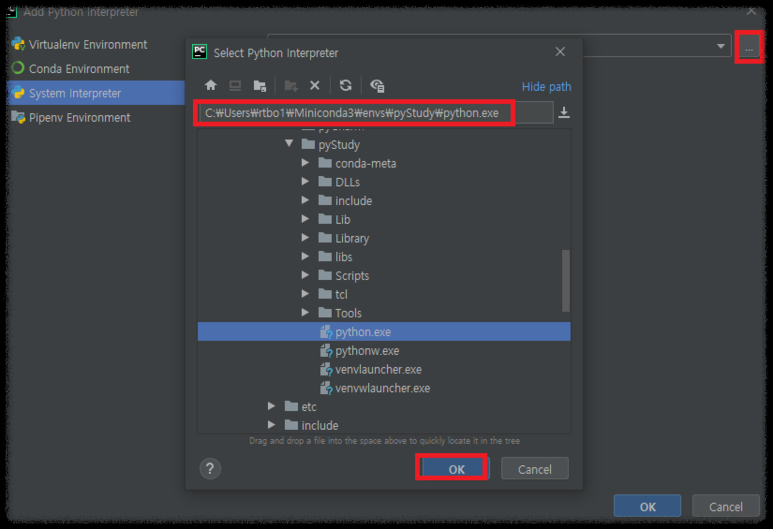Screen dimensions: 773x529
Task: Click the venvwlauncher.exe file icon
Action: (x=326, y=388)
